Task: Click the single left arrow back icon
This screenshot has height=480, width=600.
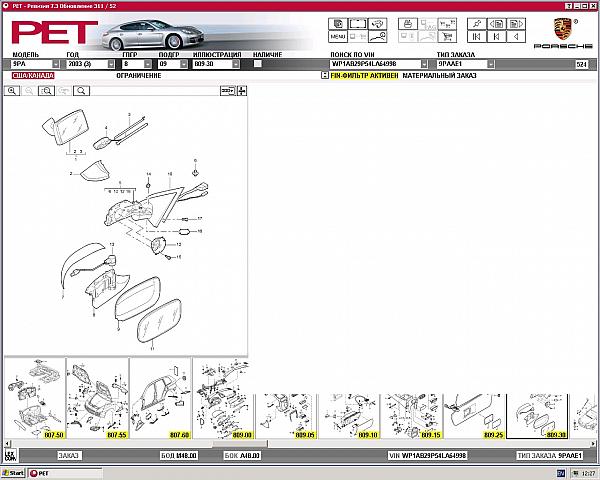Action: click(516, 36)
